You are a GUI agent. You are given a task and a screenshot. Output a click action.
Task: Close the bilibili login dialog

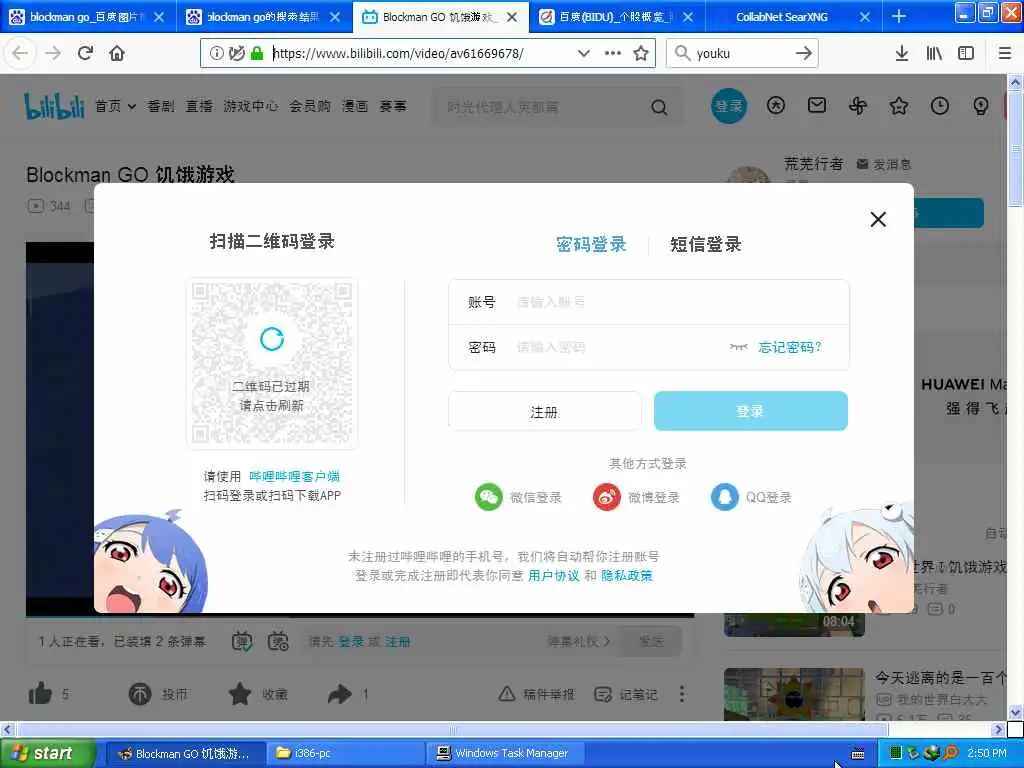click(878, 219)
